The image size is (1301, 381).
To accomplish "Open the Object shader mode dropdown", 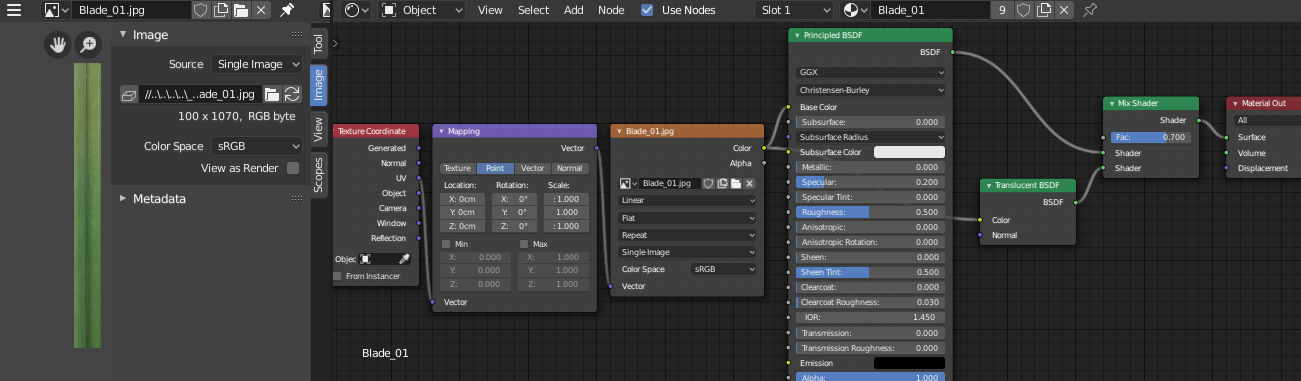I will pyautogui.click(x=421, y=10).
